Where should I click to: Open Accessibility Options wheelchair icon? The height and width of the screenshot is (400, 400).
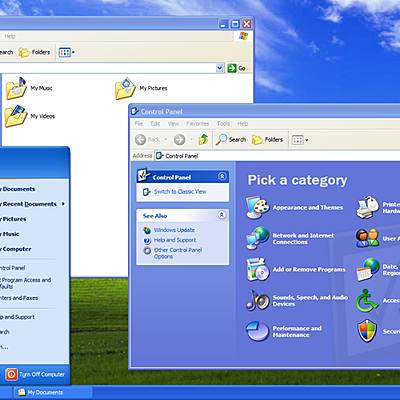click(x=368, y=300)
